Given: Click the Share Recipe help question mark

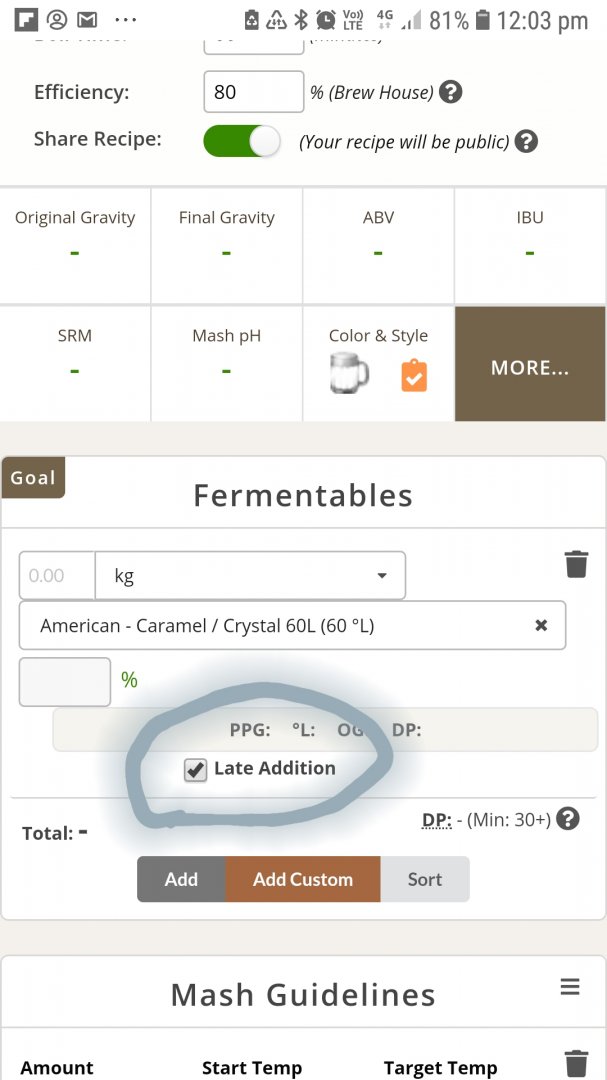Looking at the screenshot, I should pos(526,141).
